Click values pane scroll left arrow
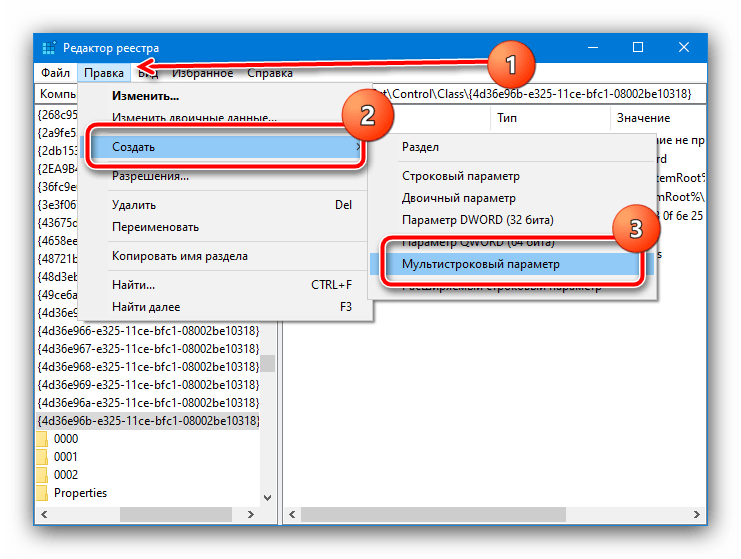Image resolution: width=741 pixels, height=559 pixels. coord(292,515)
